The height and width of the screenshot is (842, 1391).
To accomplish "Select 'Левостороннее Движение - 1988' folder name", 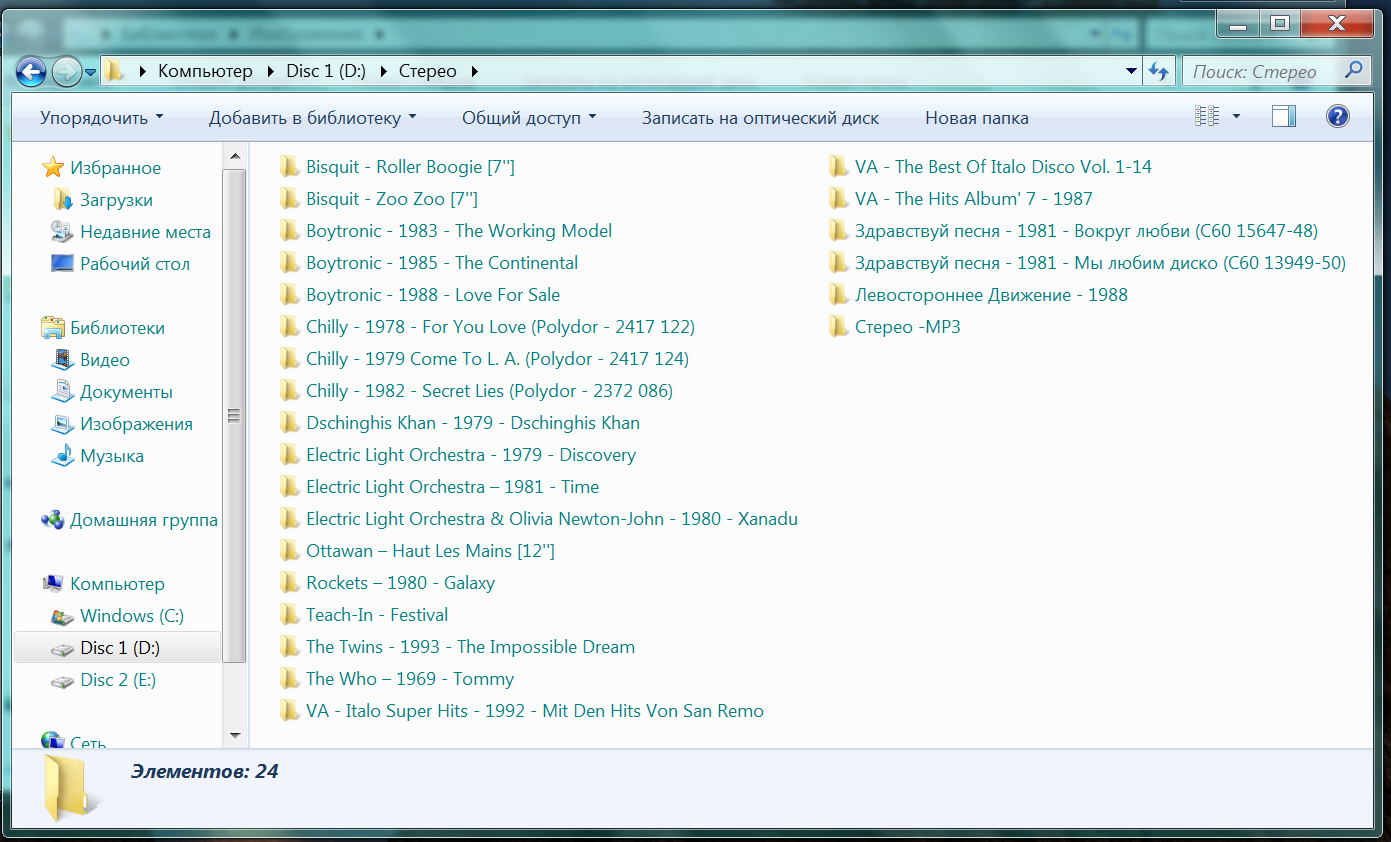I will coord(991,295).
